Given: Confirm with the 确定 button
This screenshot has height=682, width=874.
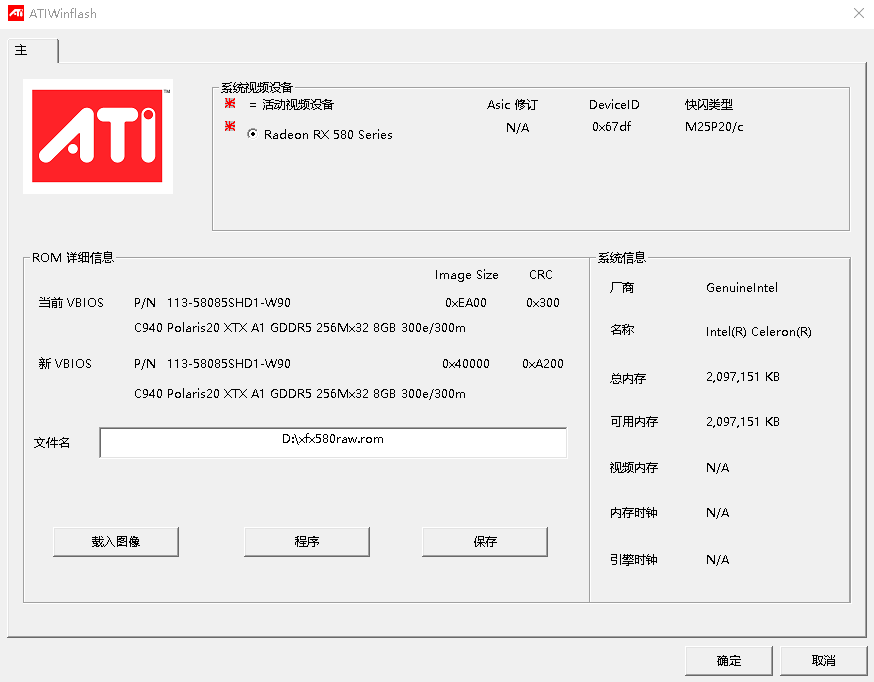Looking at the screenshot, I should coord(729,661).
